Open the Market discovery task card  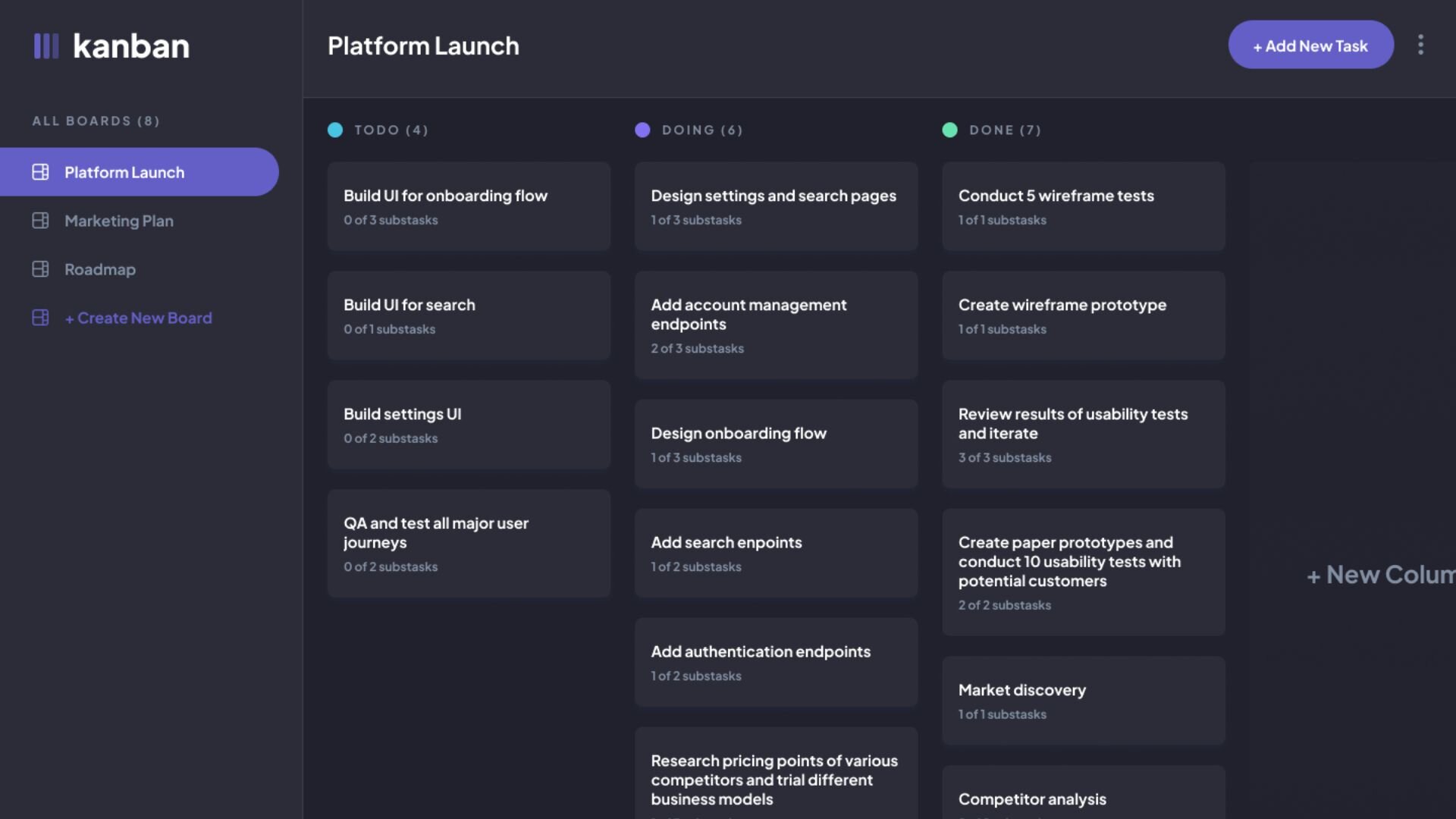1083,700
